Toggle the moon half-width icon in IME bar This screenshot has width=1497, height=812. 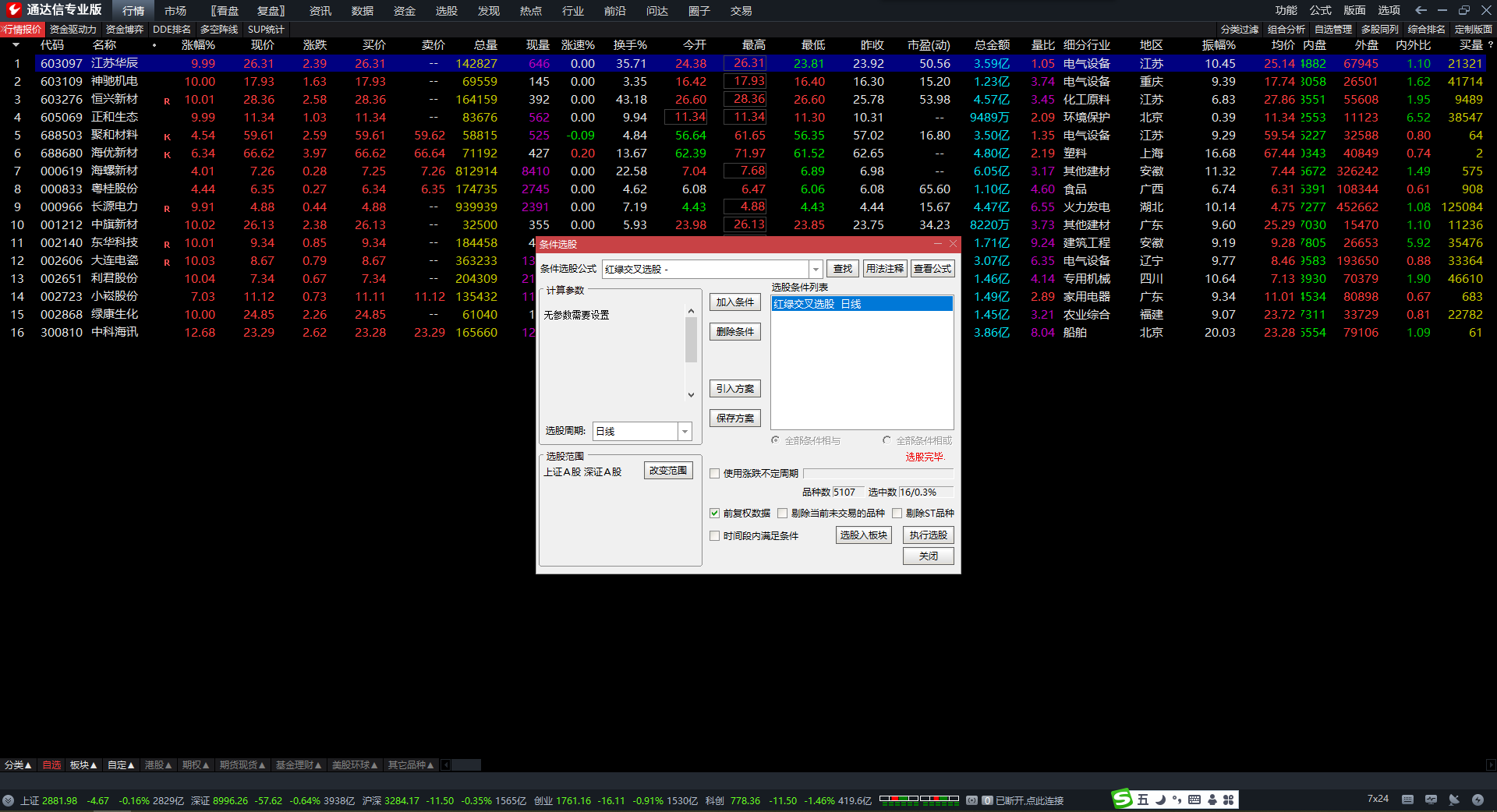1160,800
